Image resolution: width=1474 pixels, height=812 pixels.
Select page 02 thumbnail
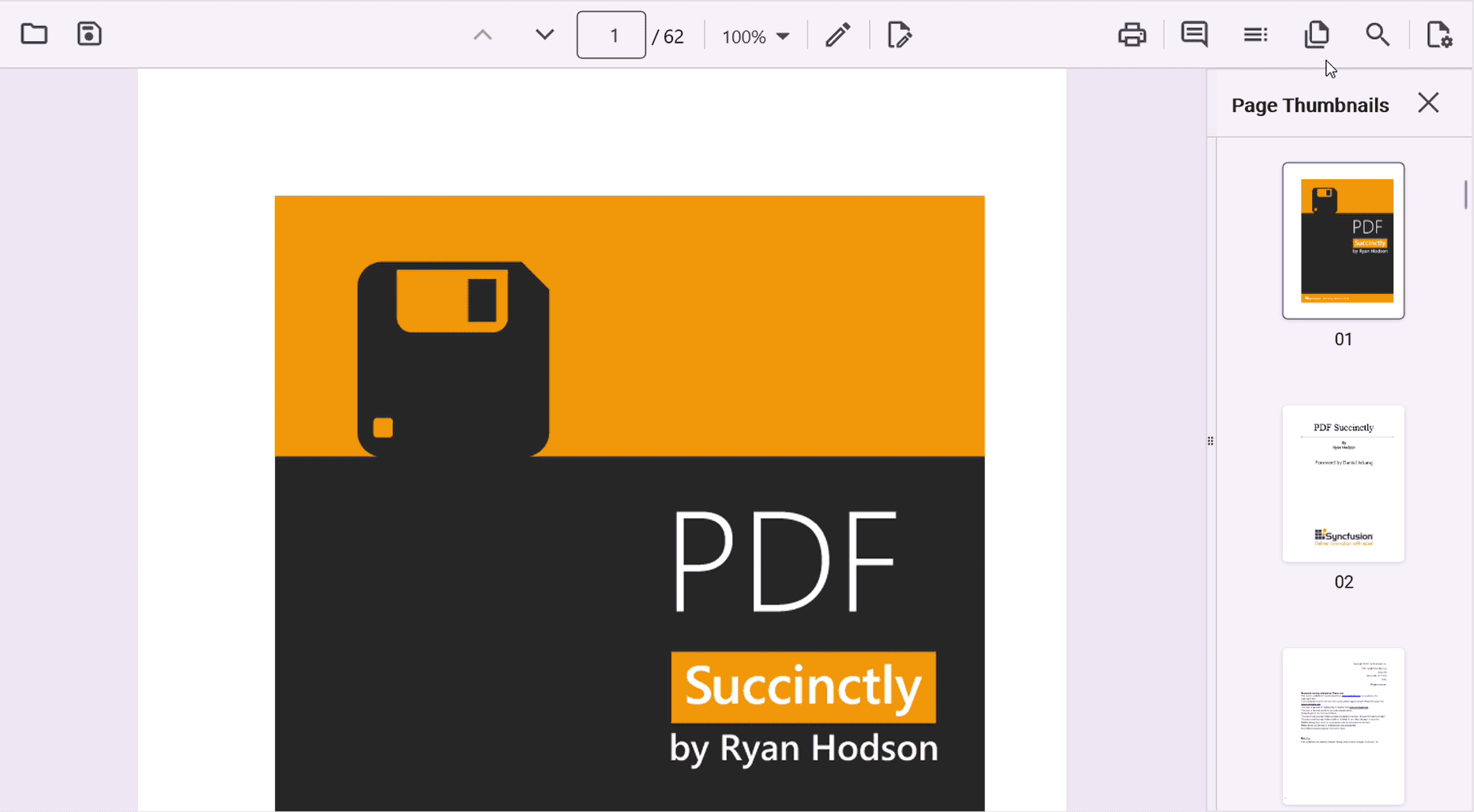tap(1343, 483)
